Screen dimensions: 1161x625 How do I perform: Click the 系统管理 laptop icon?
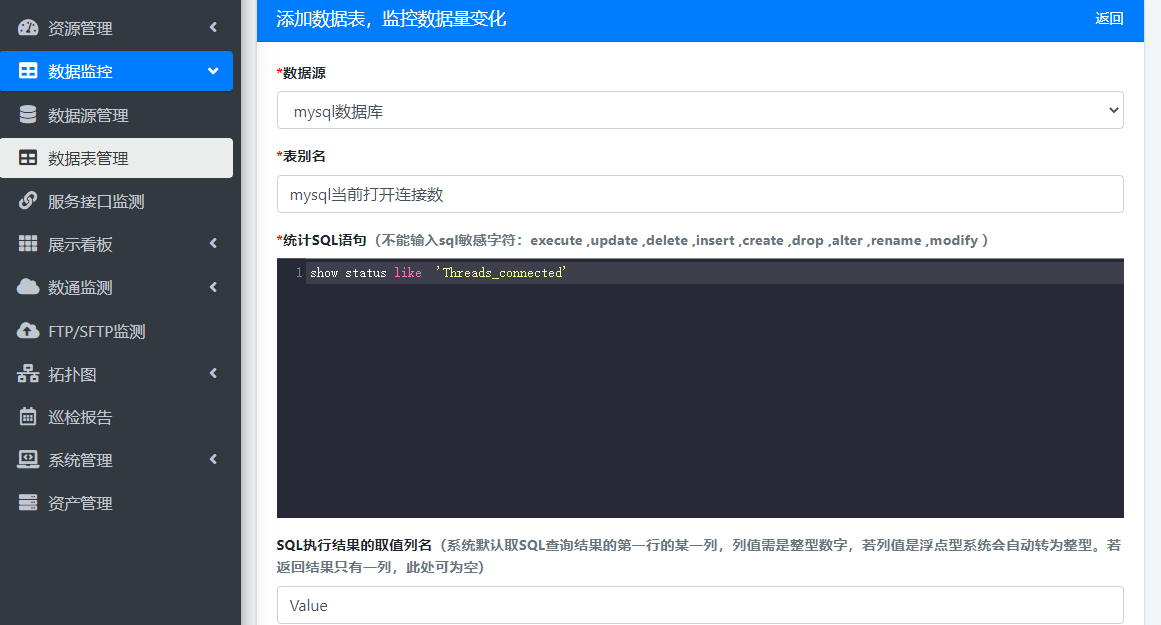click(x=28, y=459)
